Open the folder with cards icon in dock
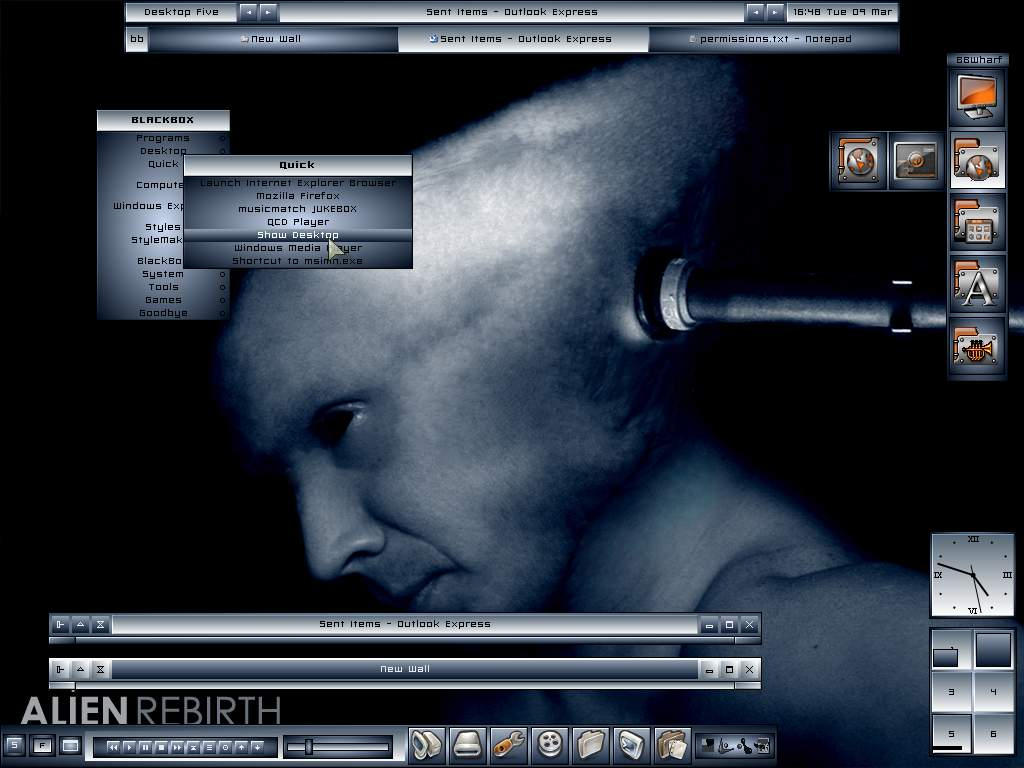This screenshot has height=768, width=1024. click(673, 745)
